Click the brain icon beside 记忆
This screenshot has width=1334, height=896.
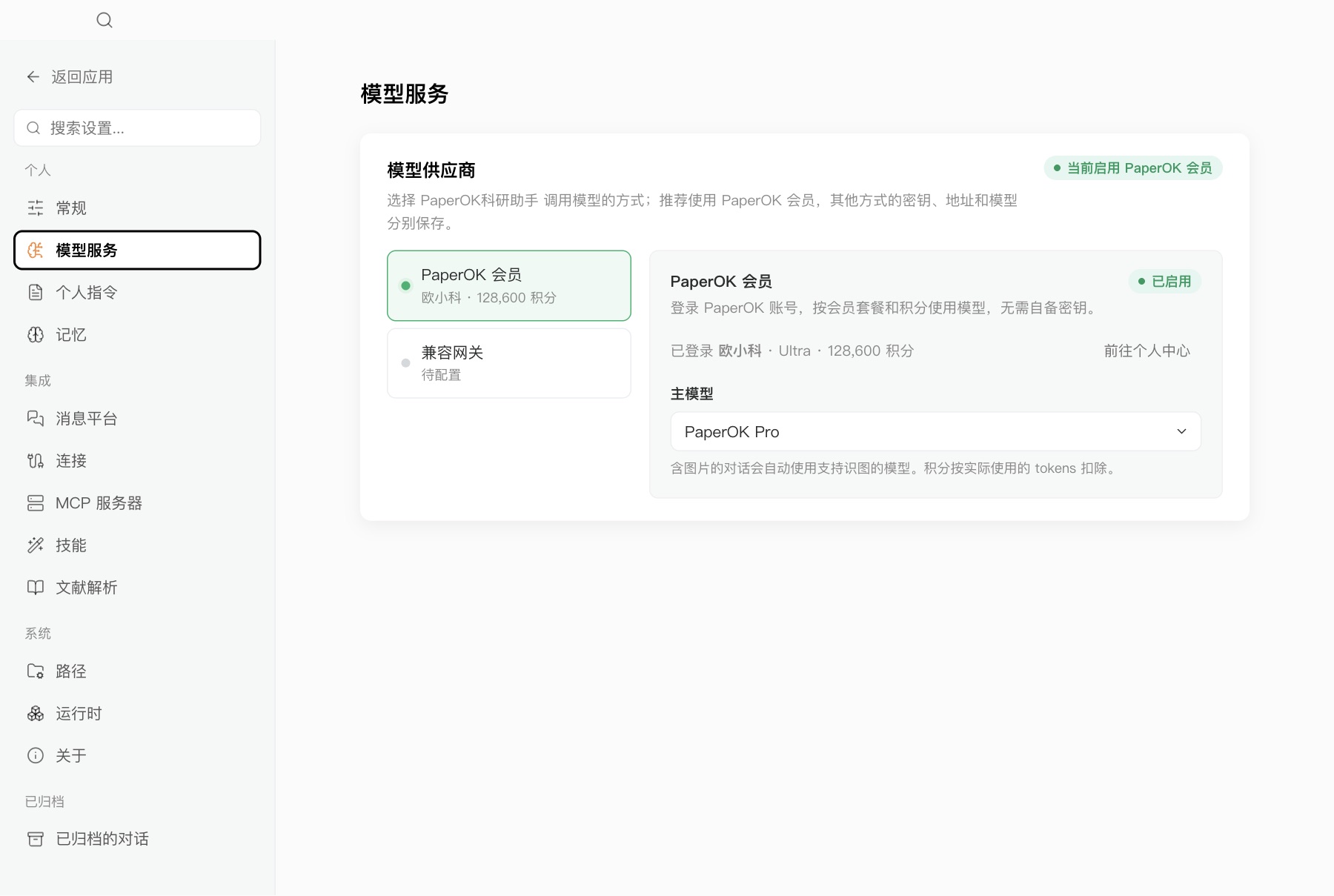[36, 335]
